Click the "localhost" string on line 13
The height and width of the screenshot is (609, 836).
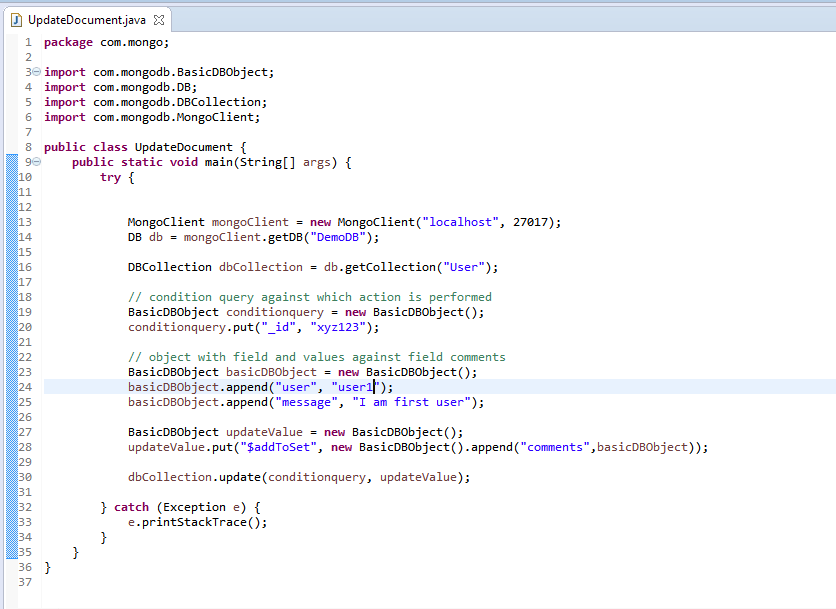(461, 222)
